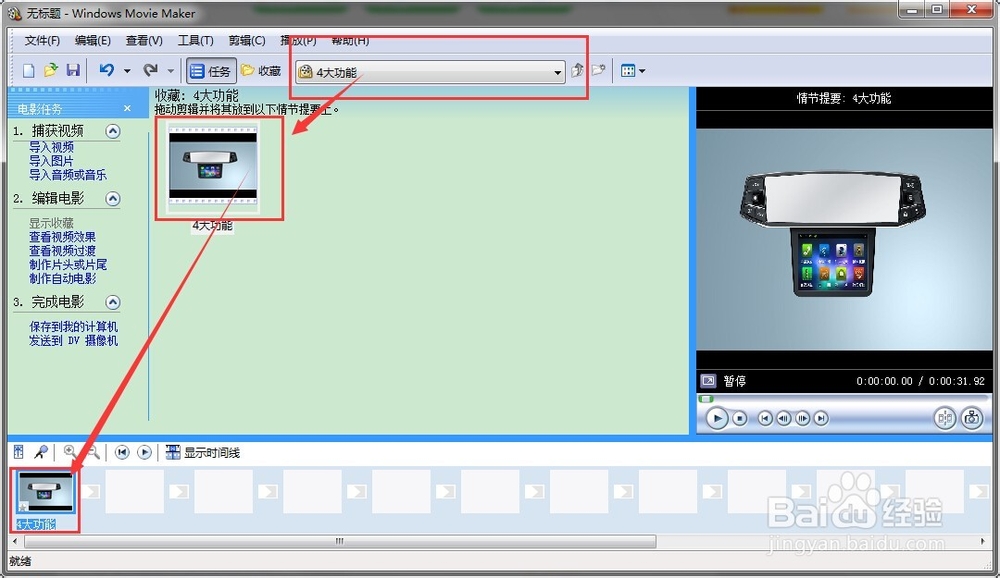Open the redo history dropdown arrow

170,71
